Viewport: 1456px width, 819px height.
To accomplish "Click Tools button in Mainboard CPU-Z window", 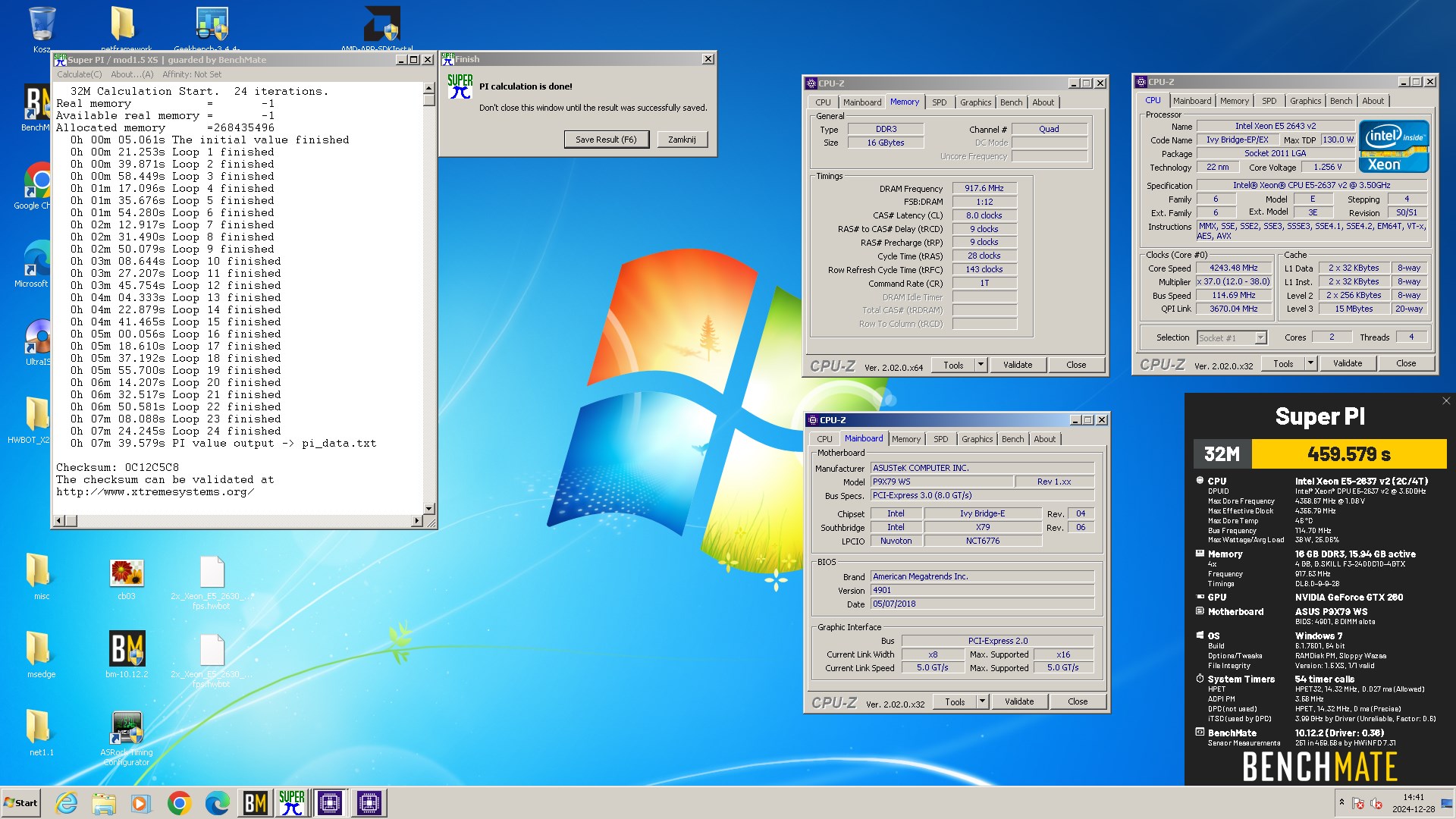I will pyautogui.click(x=954, y=701).
